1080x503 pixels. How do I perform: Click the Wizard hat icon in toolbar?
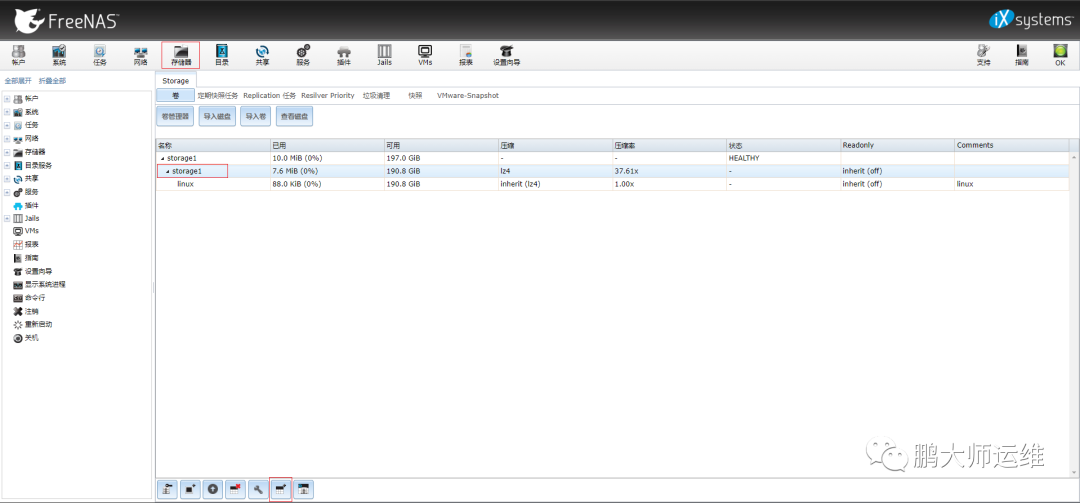506,54
